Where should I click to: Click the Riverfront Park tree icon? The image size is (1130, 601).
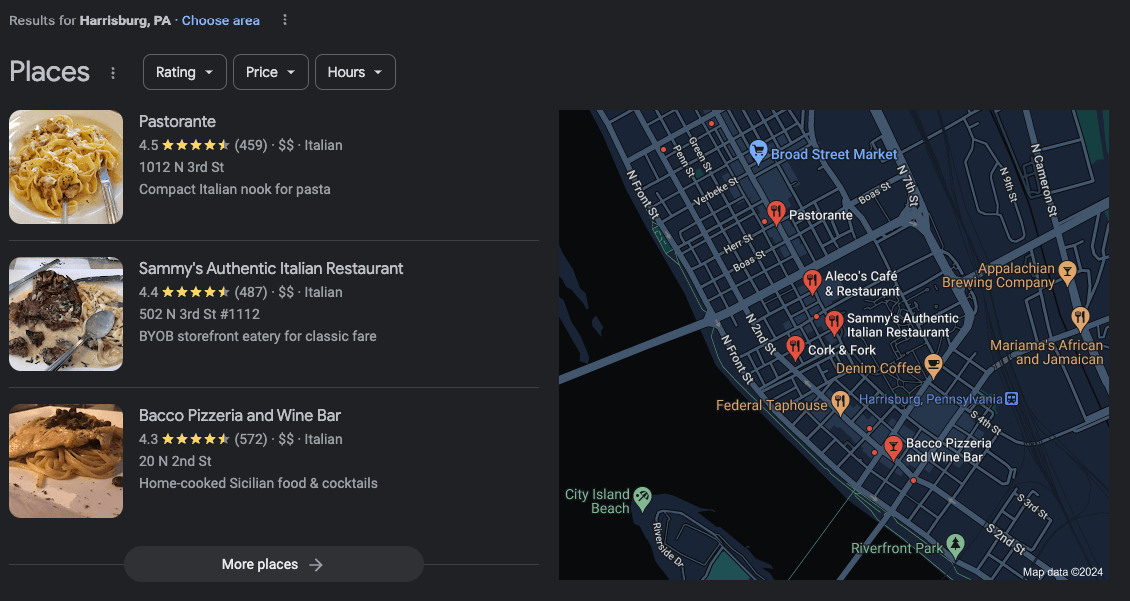point(955,546)
